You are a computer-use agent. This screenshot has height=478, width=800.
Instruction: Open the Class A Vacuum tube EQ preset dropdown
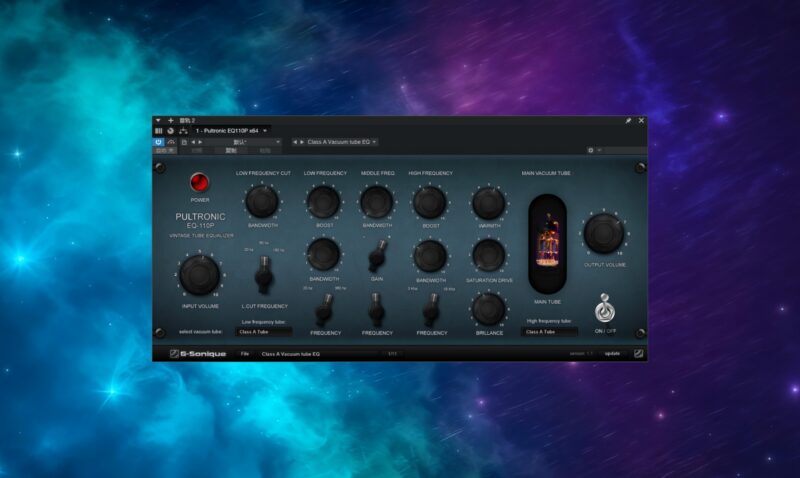click(341, 142)
